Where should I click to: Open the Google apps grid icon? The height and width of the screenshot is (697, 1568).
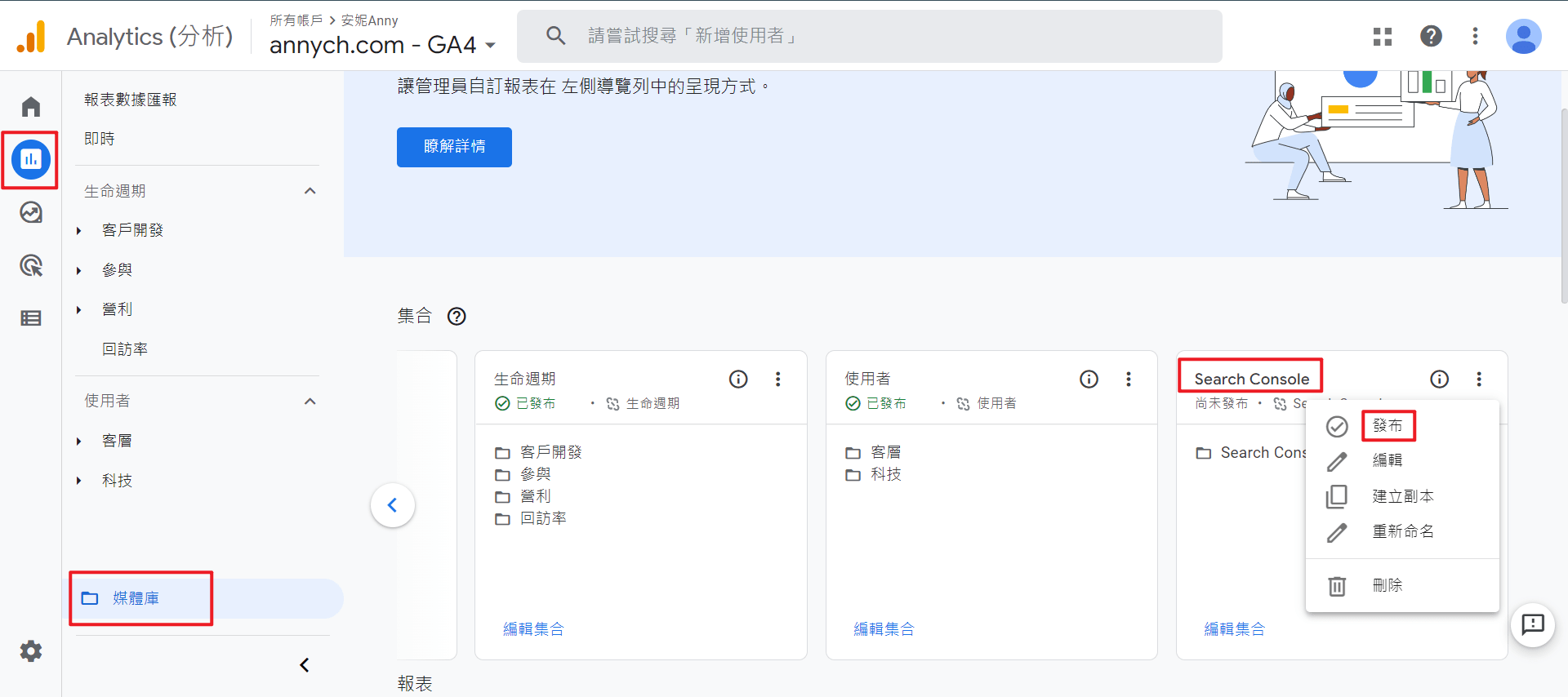click(1383, 36)
